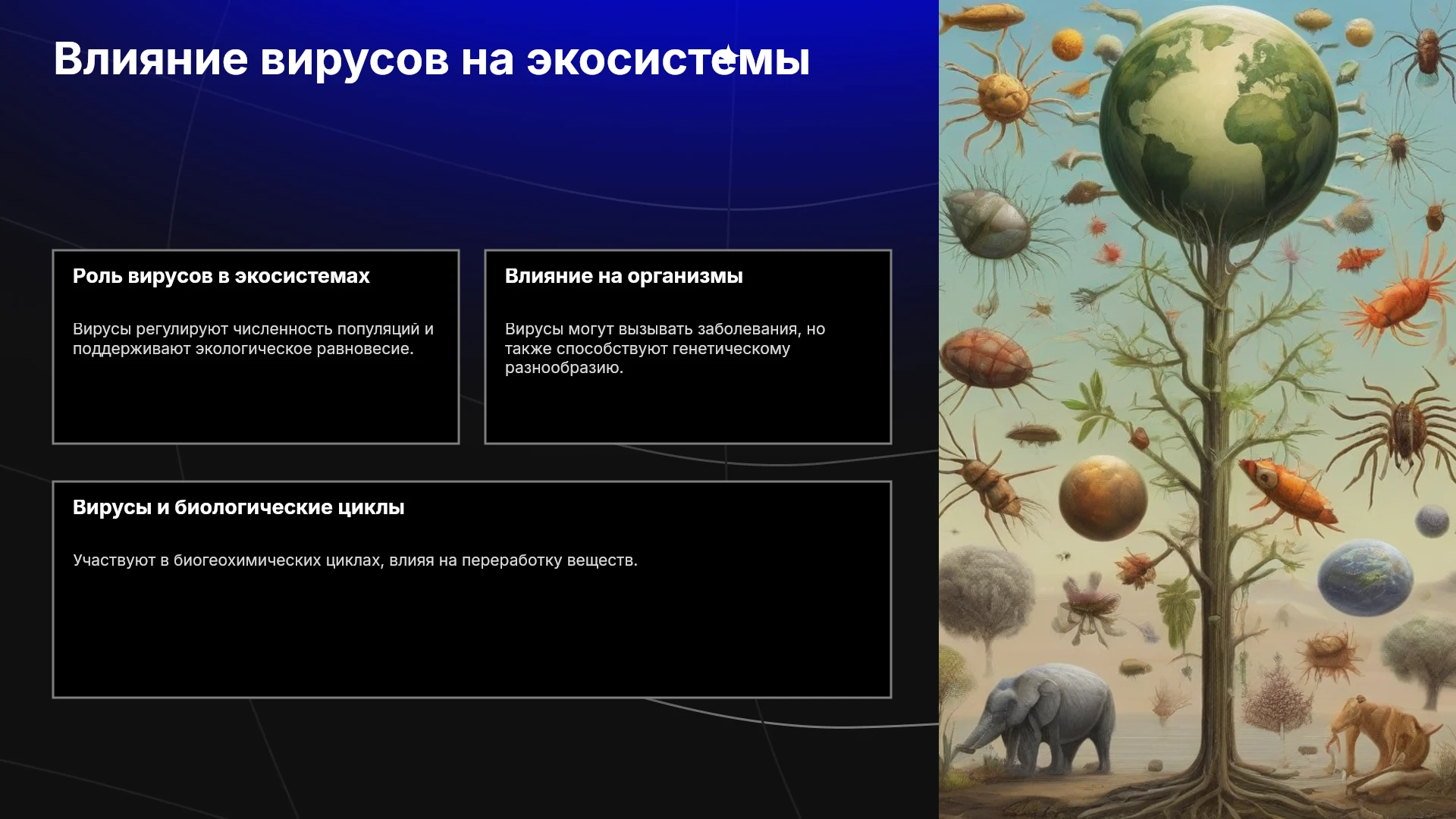
Task: Select the "Влияние на организмы" card heading
Action: point(623,276)
